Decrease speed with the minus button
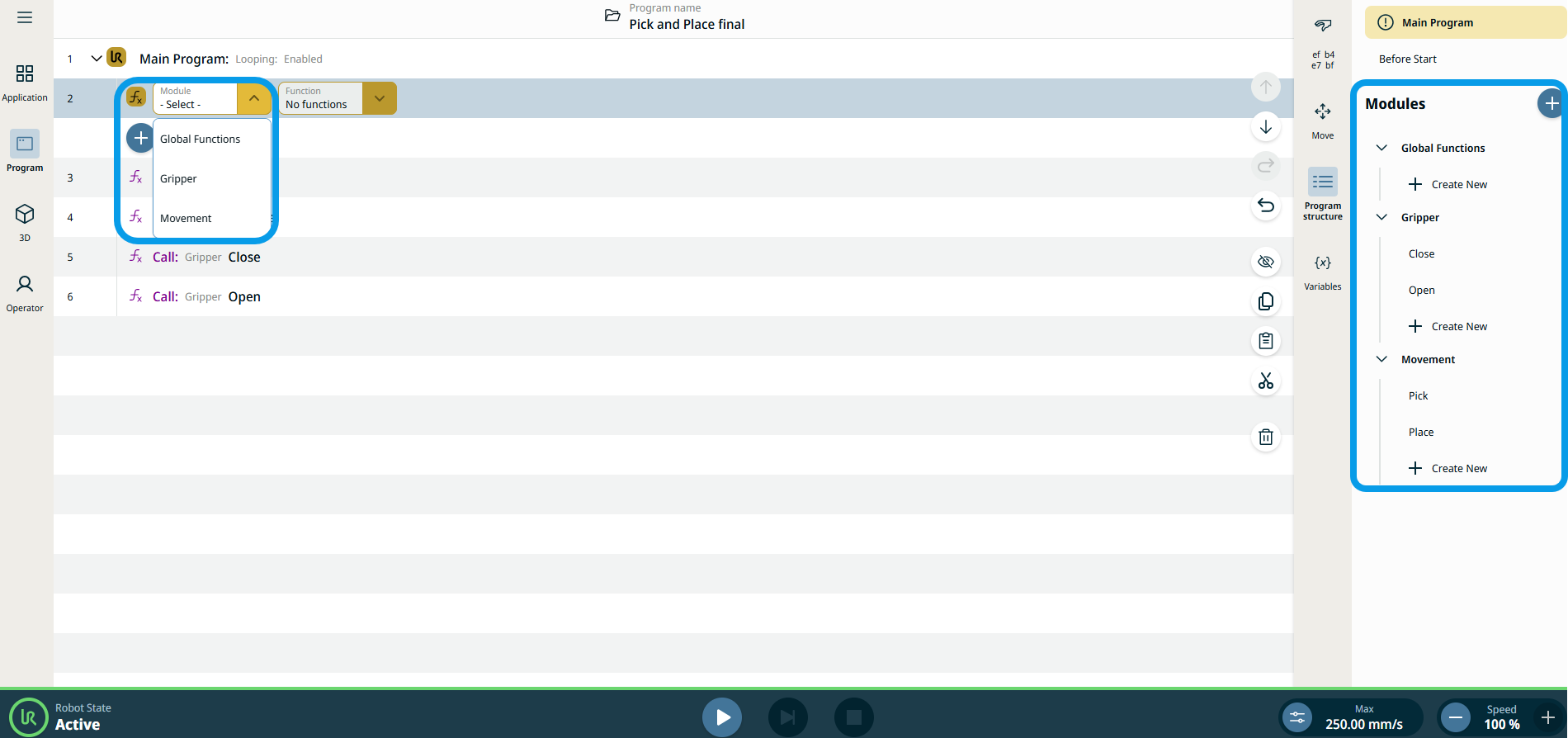The width and height of the screenshot is (1568, 738). (x=1456, y=717)
